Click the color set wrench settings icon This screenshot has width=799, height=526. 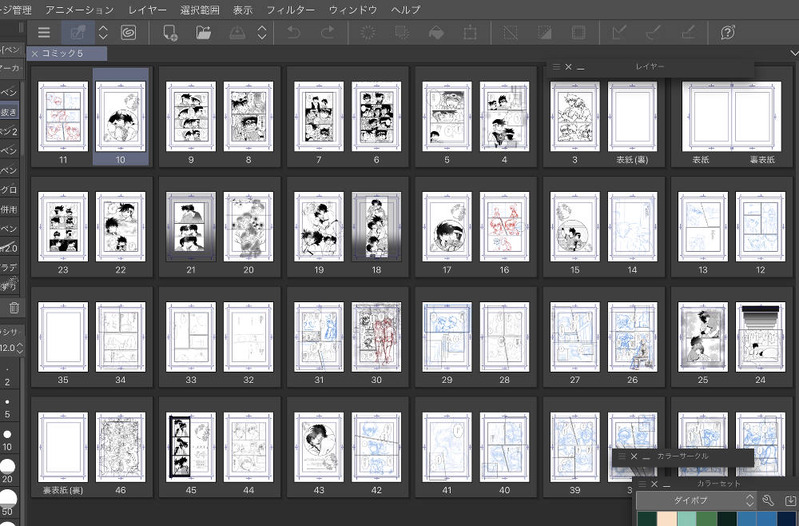click(x=768, y=500)
